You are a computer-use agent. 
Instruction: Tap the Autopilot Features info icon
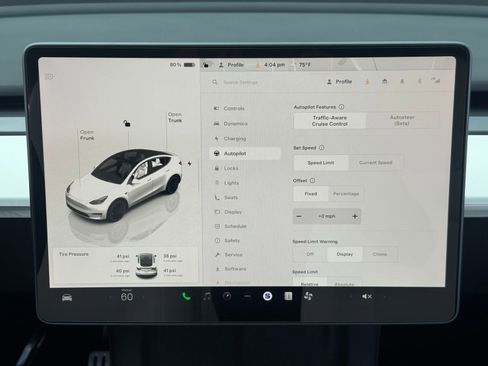tap(341, 107)
